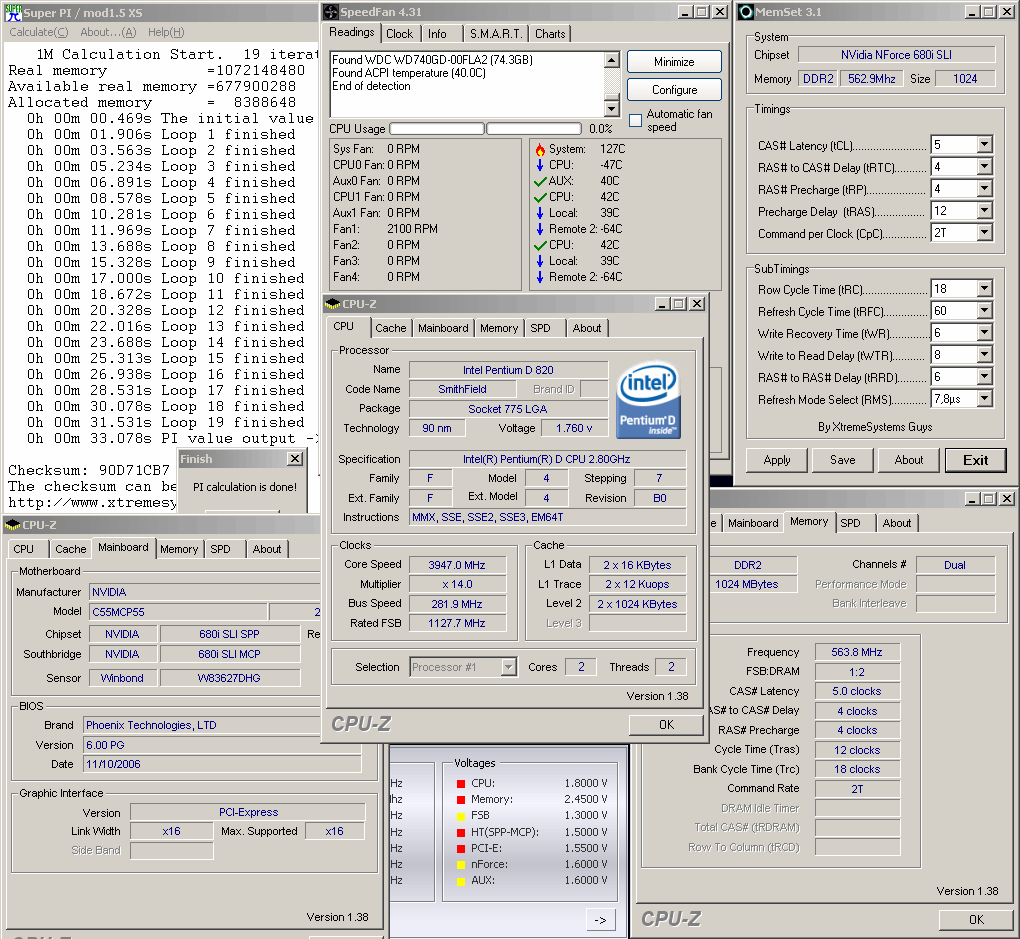Click OK in the front CPU-Z window
Screen dimensions: 1020x939
(666, 725)
